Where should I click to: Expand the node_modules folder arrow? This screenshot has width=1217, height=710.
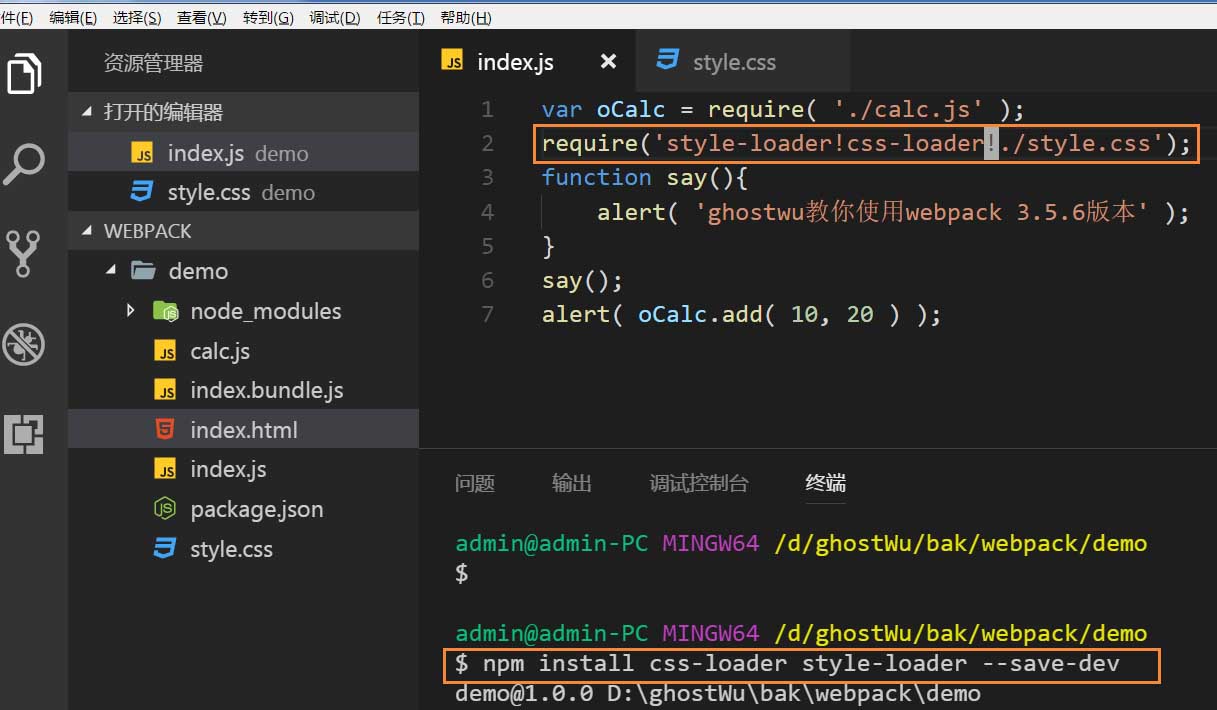tap(131, 311)
